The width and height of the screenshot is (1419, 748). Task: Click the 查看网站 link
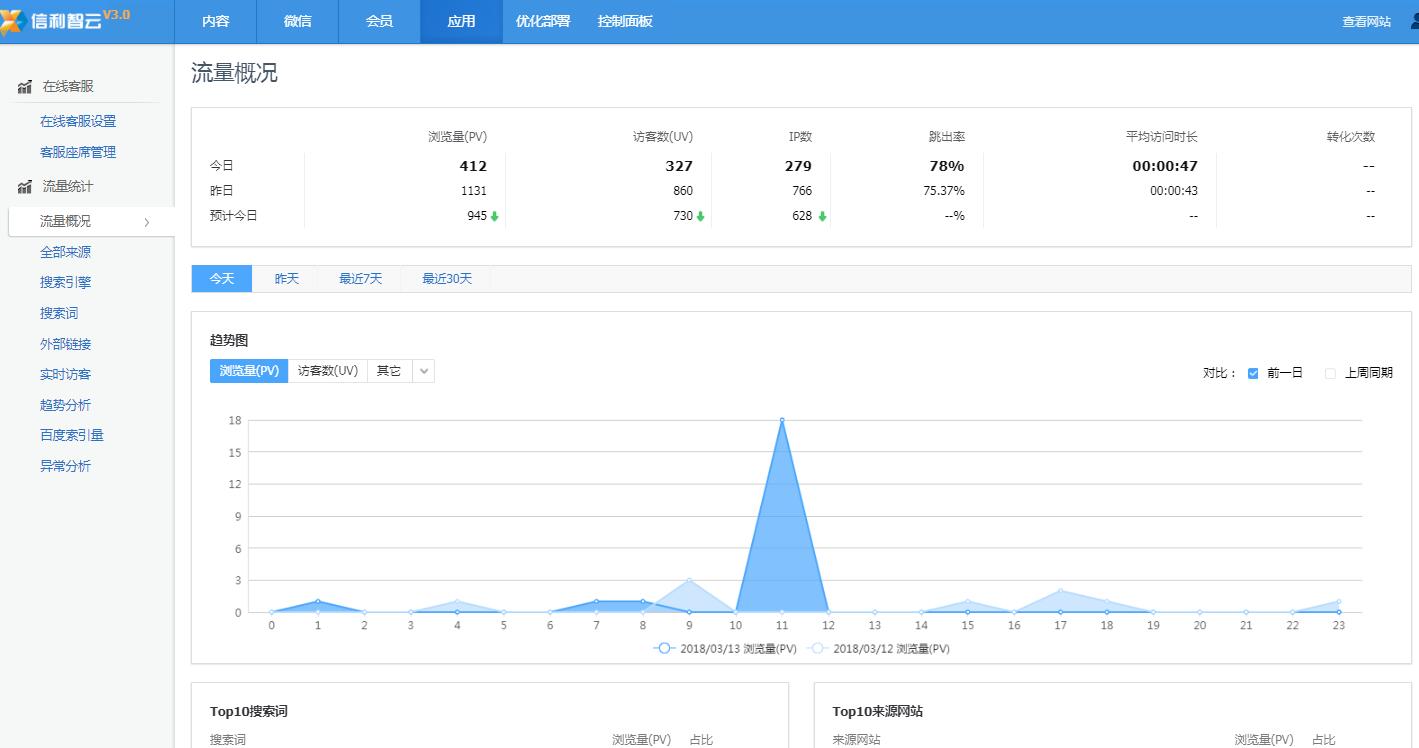[1364, 20]
